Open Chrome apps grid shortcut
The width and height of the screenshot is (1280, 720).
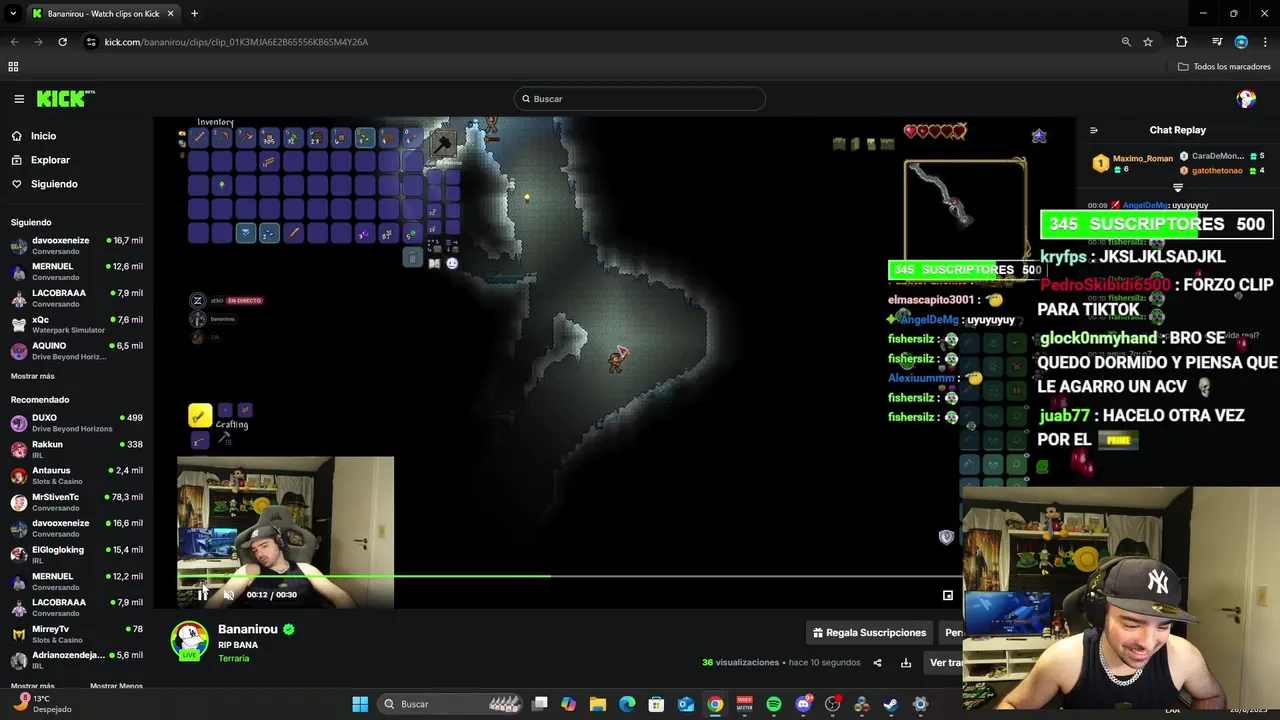(13, 67)
